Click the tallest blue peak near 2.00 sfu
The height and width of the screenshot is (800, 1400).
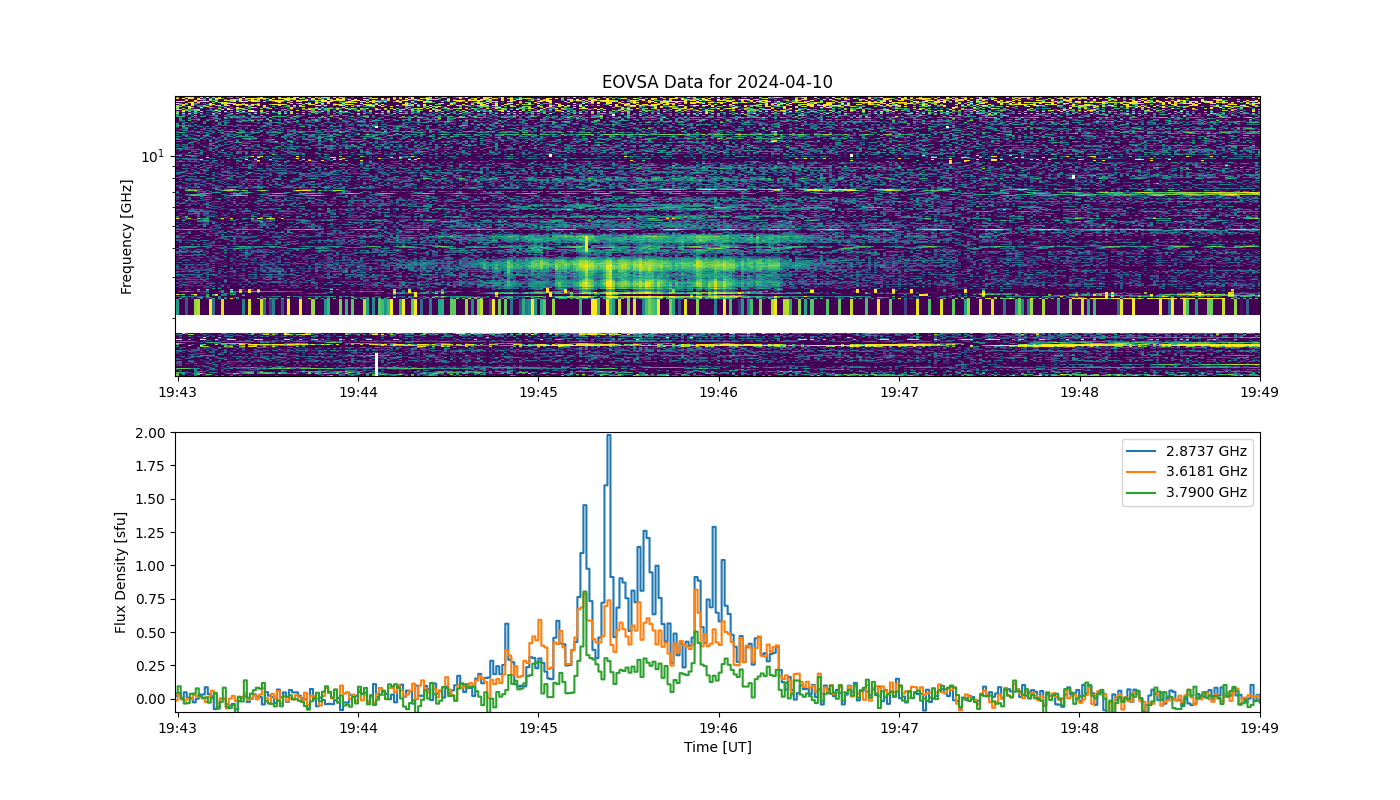click(x=608, y=437)
